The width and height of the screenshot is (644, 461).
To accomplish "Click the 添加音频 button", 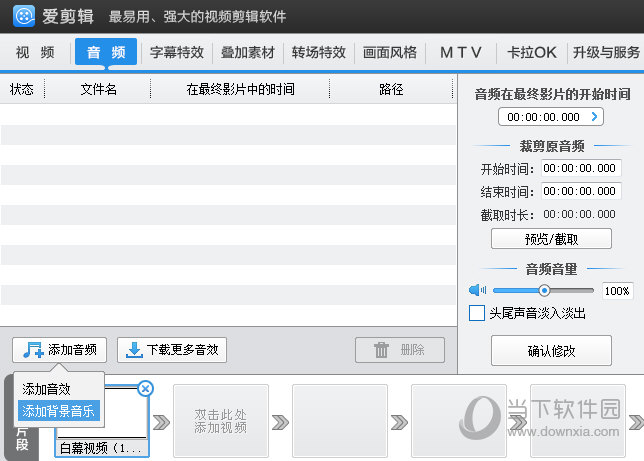I will point(60,350).
